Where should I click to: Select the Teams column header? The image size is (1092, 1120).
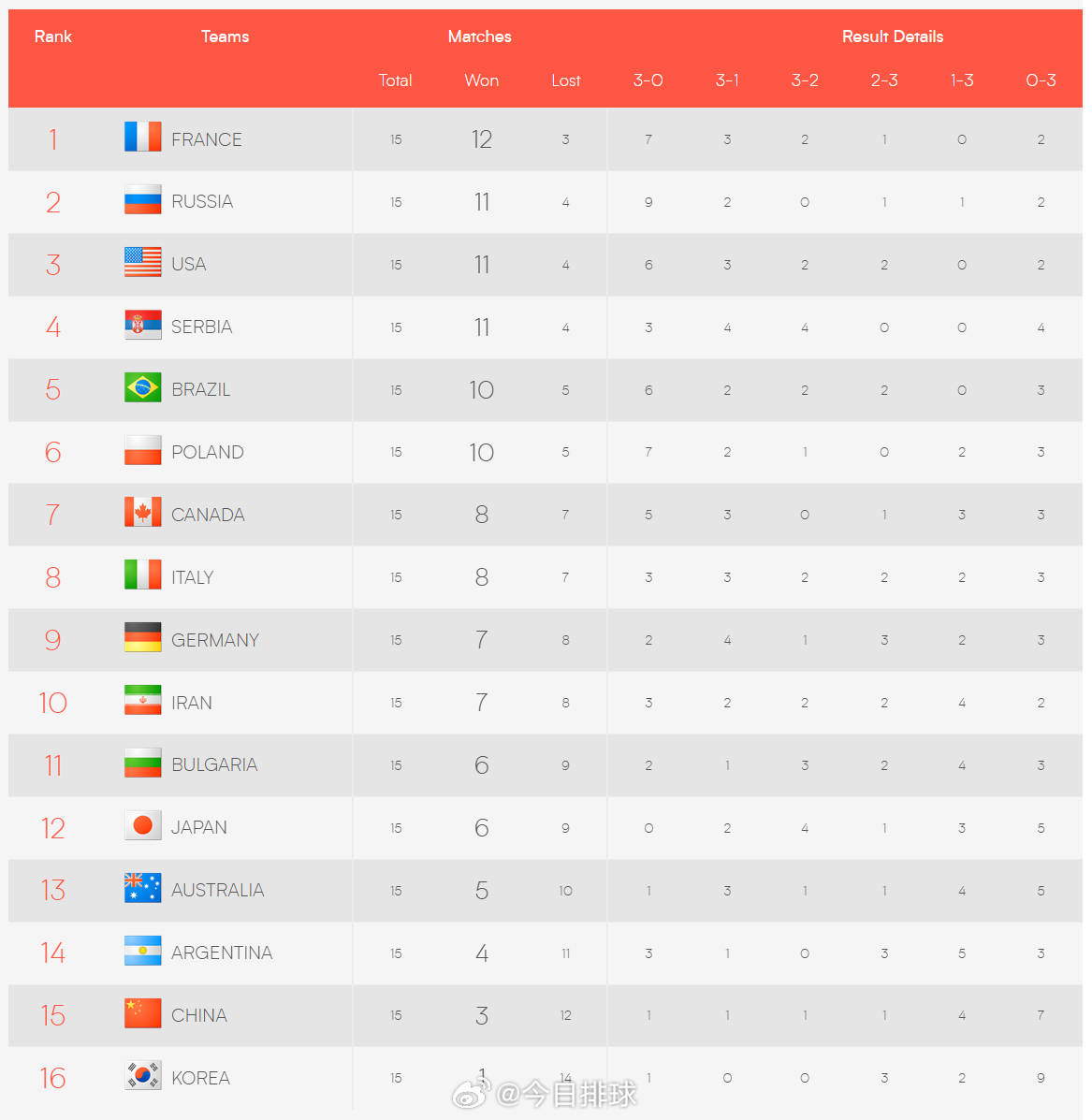coord(225,36)
